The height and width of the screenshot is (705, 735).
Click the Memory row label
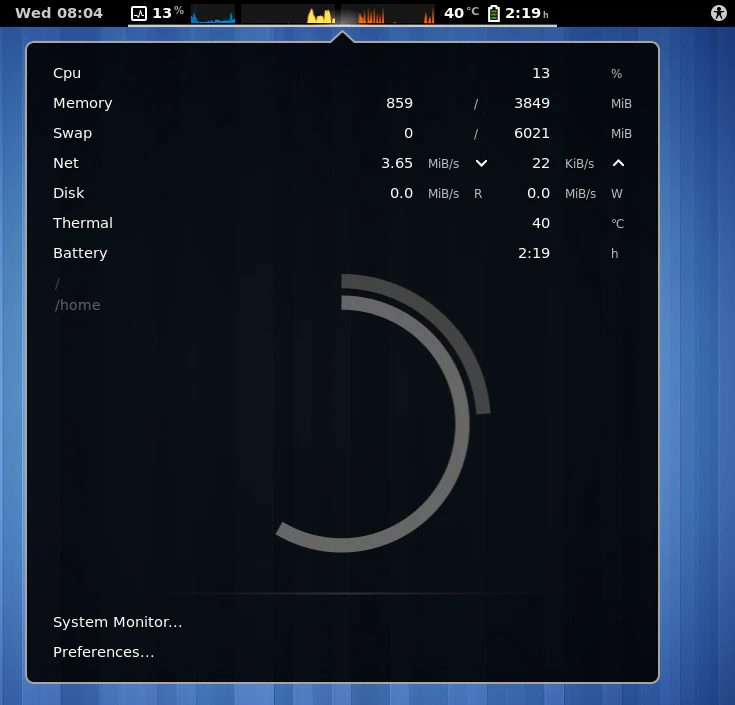pos(82,103)
